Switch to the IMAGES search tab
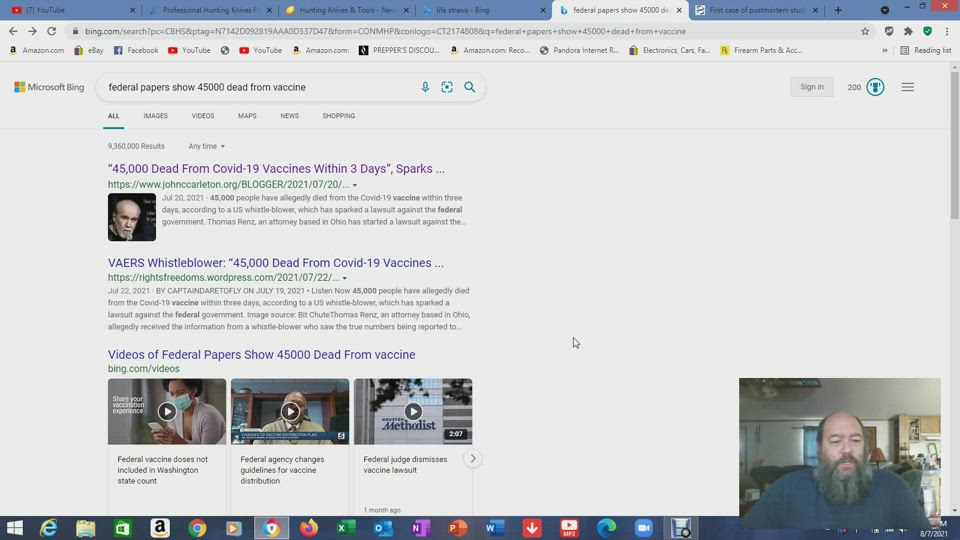The image size is (960, 540). point(155,116)
